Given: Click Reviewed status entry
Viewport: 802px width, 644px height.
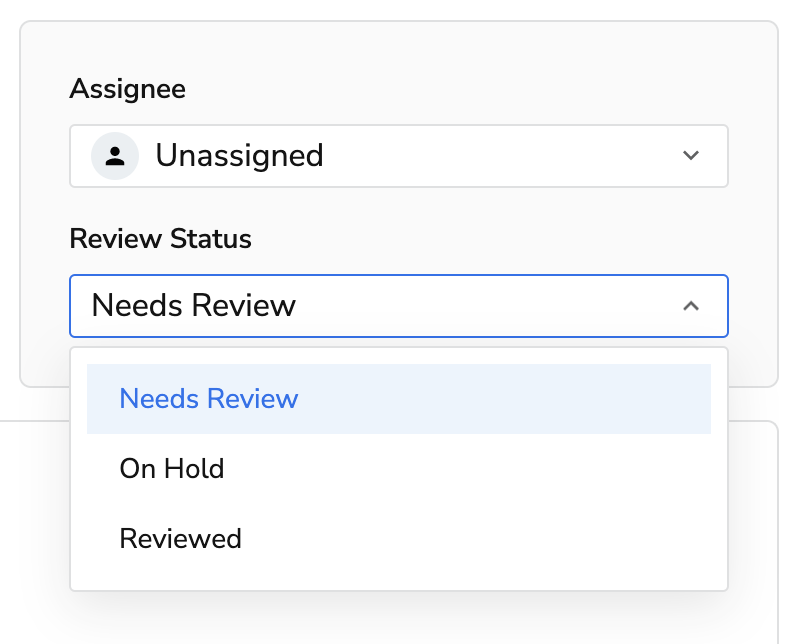Looking at the screenshot, I should (x=180, y=538).
